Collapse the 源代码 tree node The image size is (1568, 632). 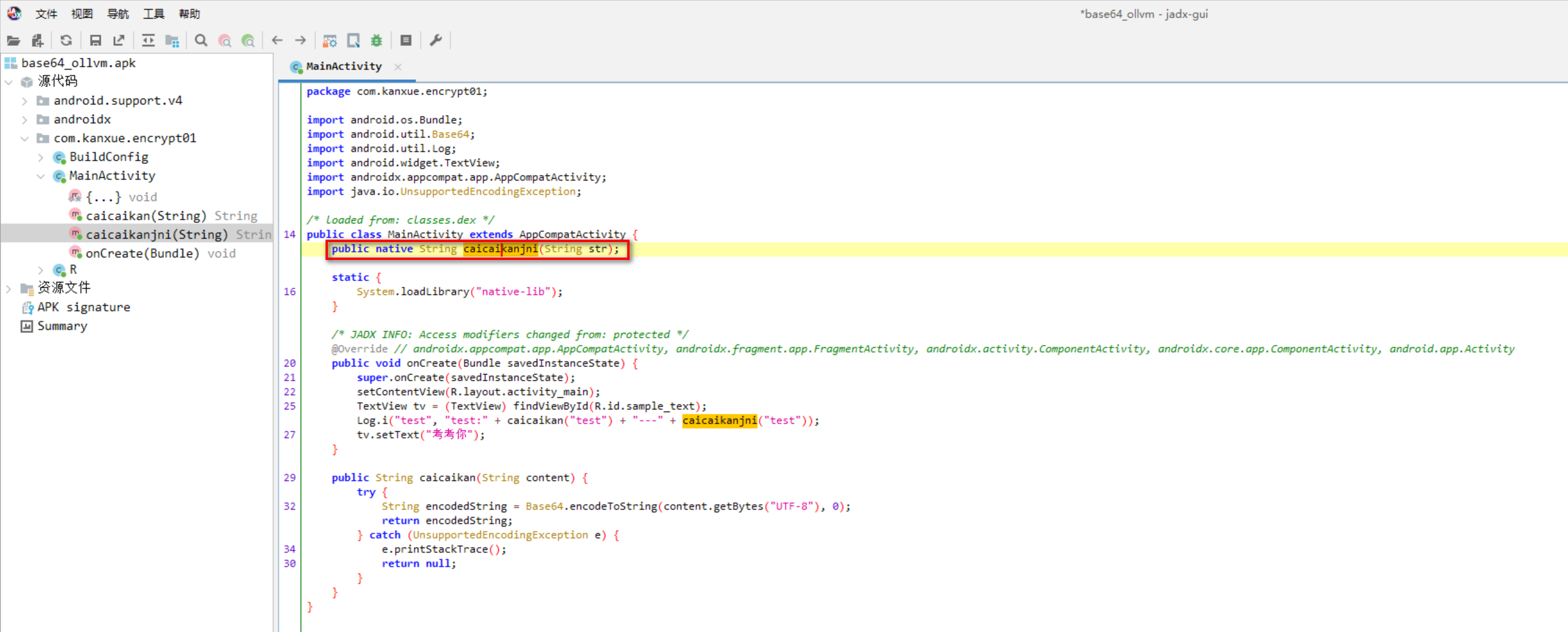pos(9,82)
